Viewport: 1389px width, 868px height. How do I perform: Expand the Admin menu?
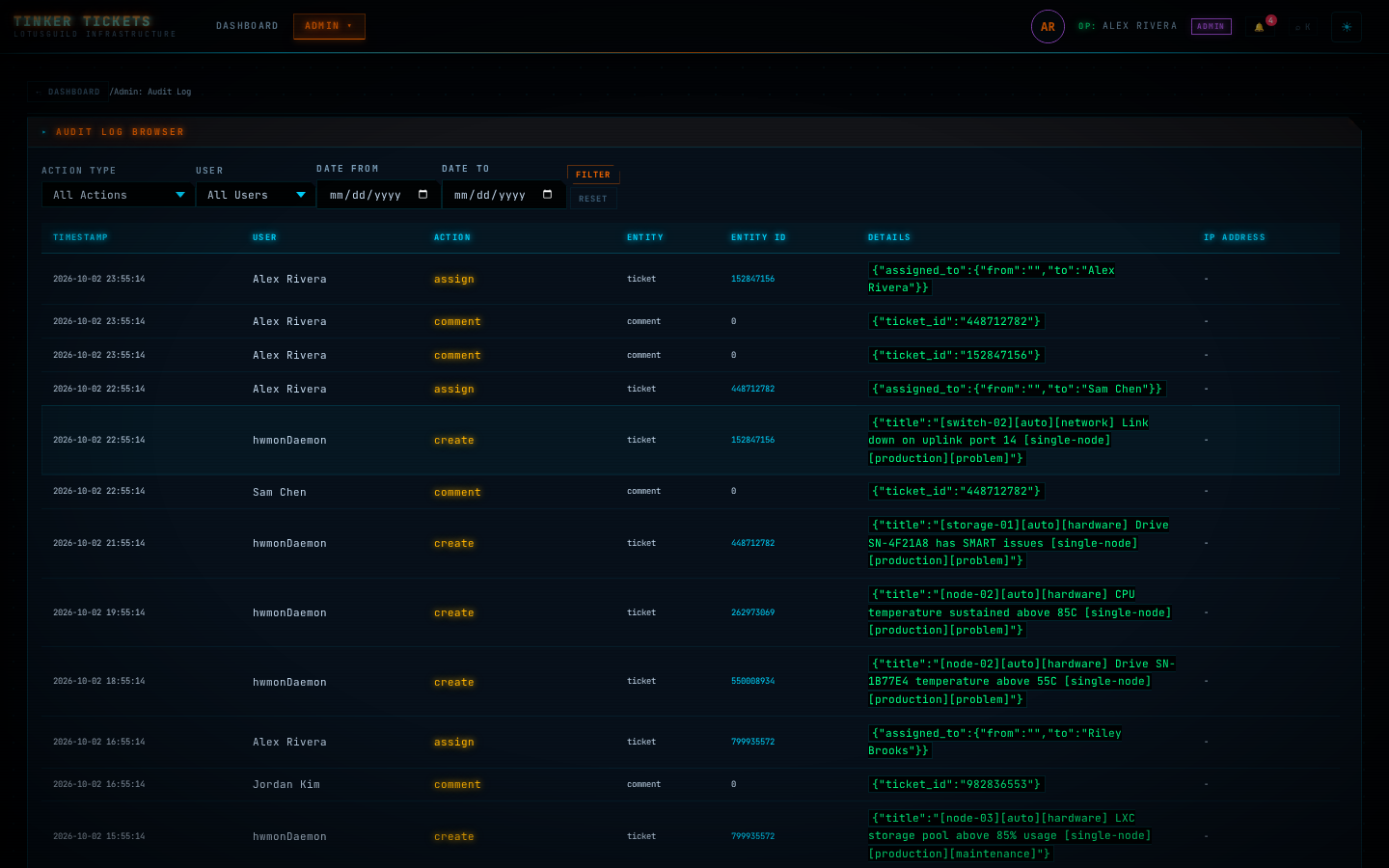click(x=329, y=26)
